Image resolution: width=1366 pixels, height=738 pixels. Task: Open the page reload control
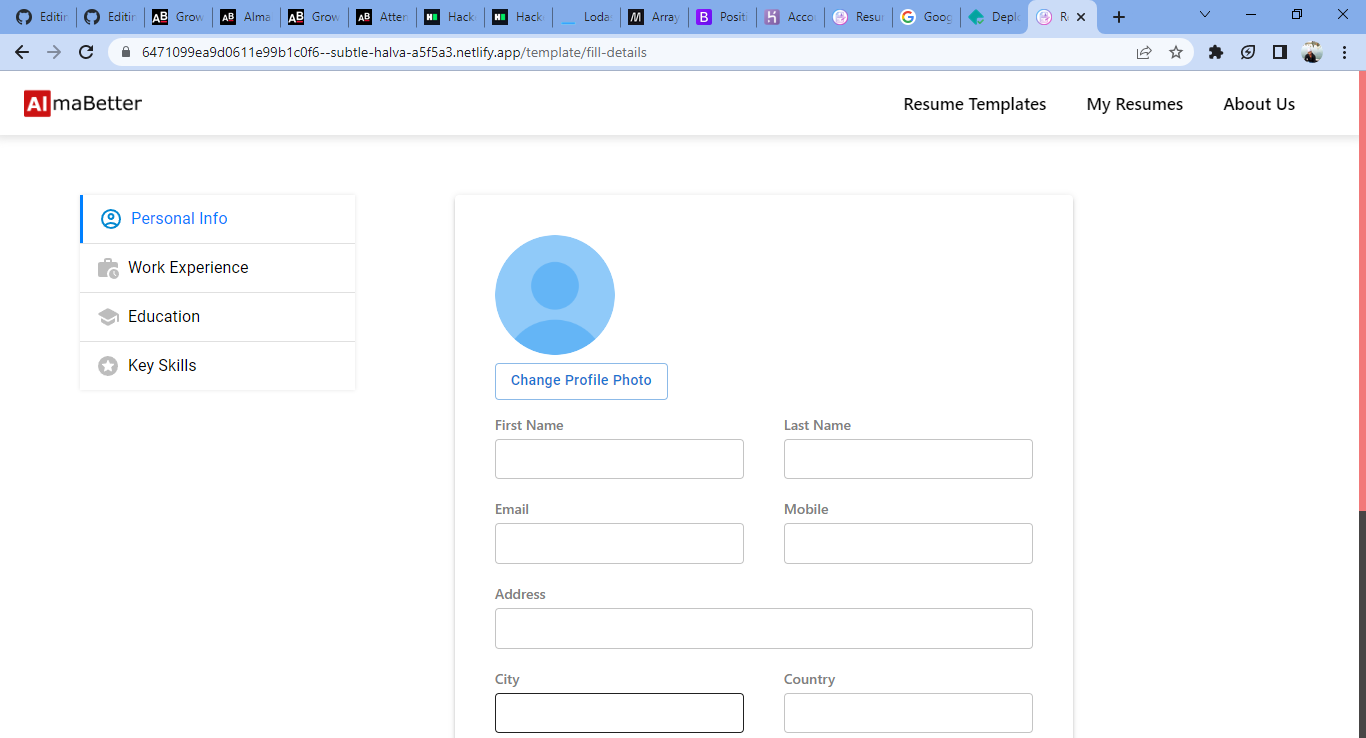[86, 52]
